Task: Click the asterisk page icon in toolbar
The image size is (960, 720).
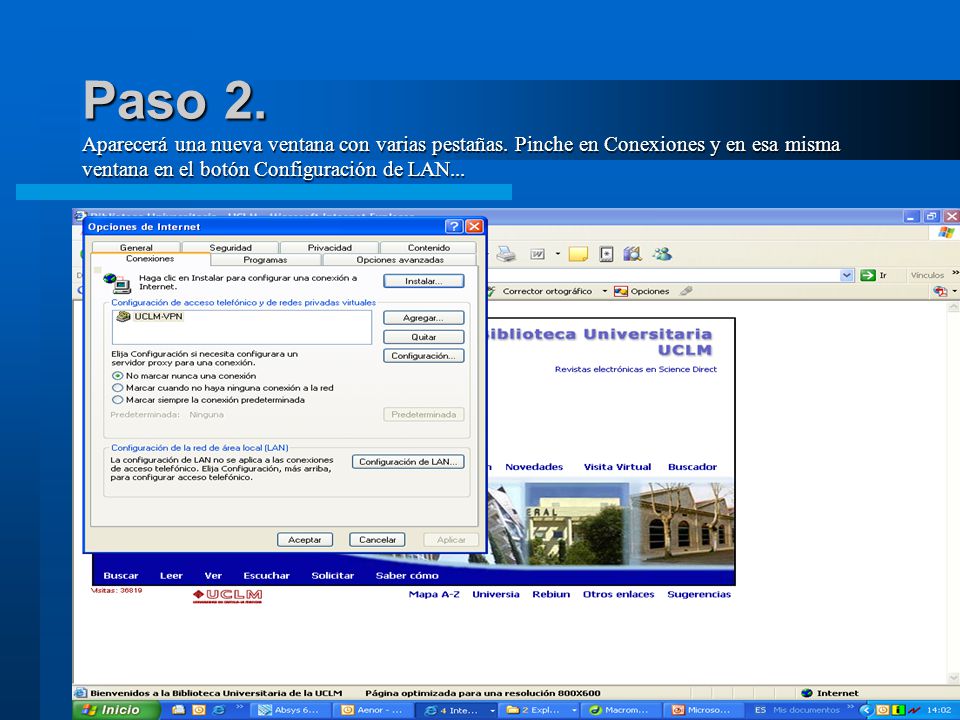Action: point(606,254)
